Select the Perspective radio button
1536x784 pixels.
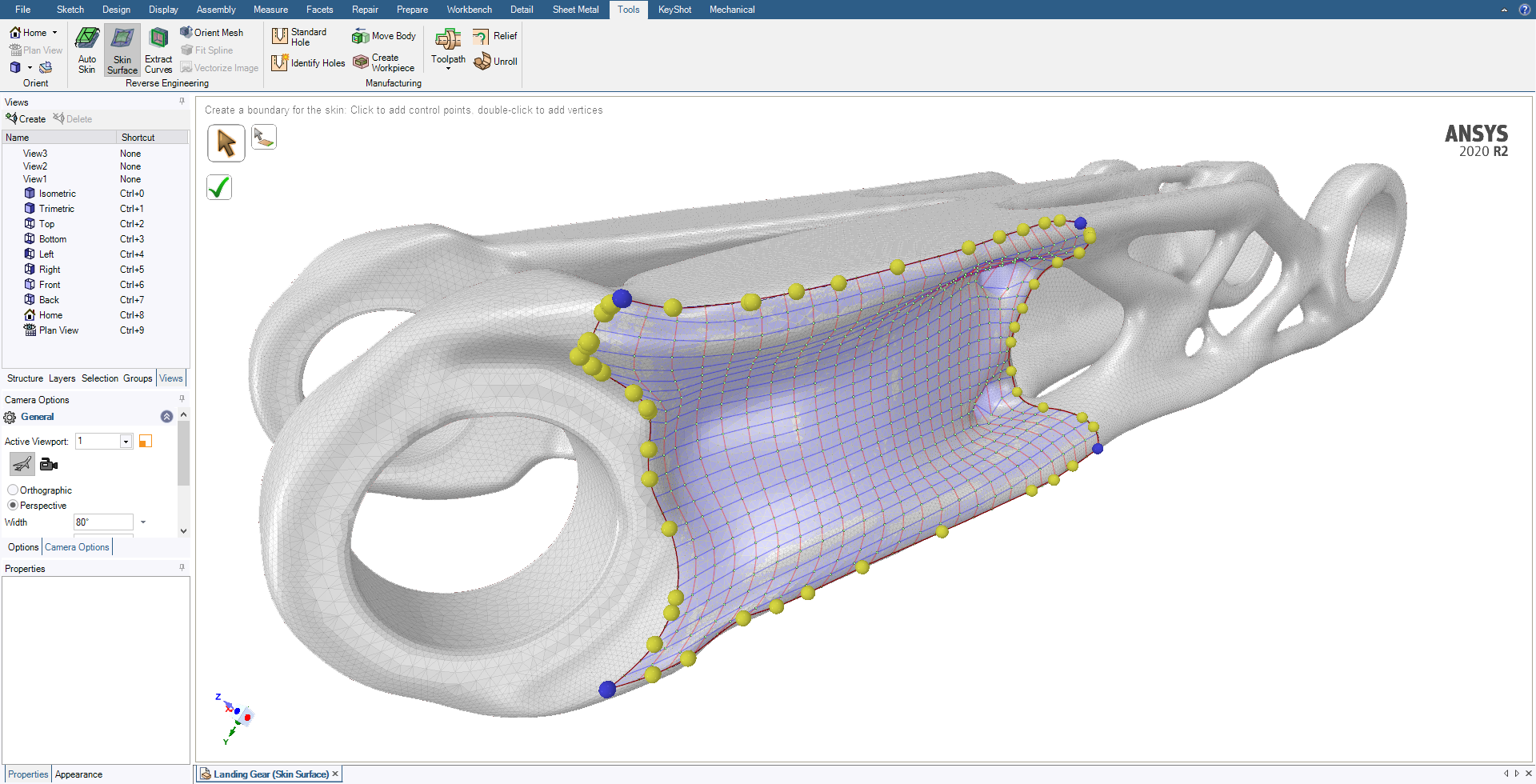(x=13, y=506)
